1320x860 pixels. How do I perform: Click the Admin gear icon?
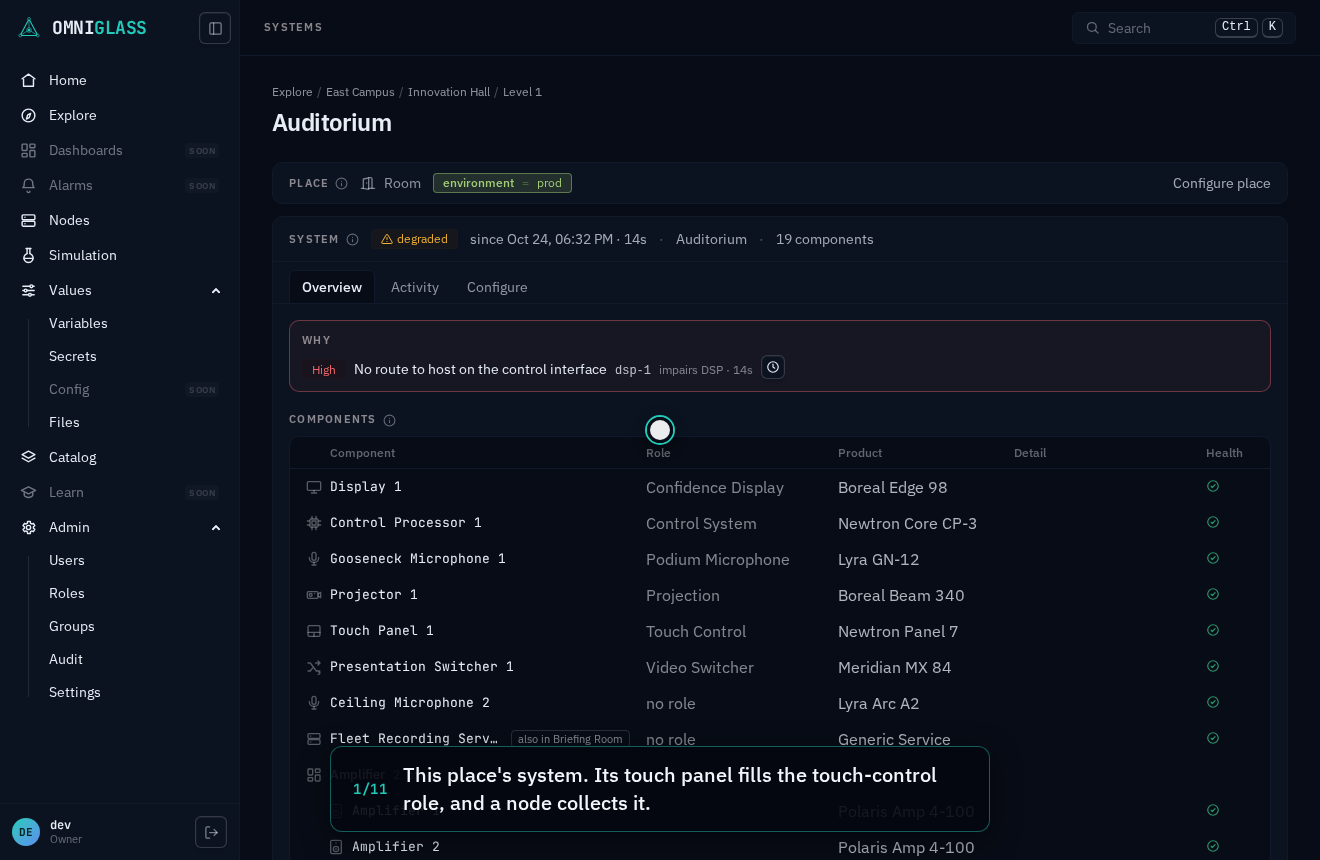coord(29,527)
